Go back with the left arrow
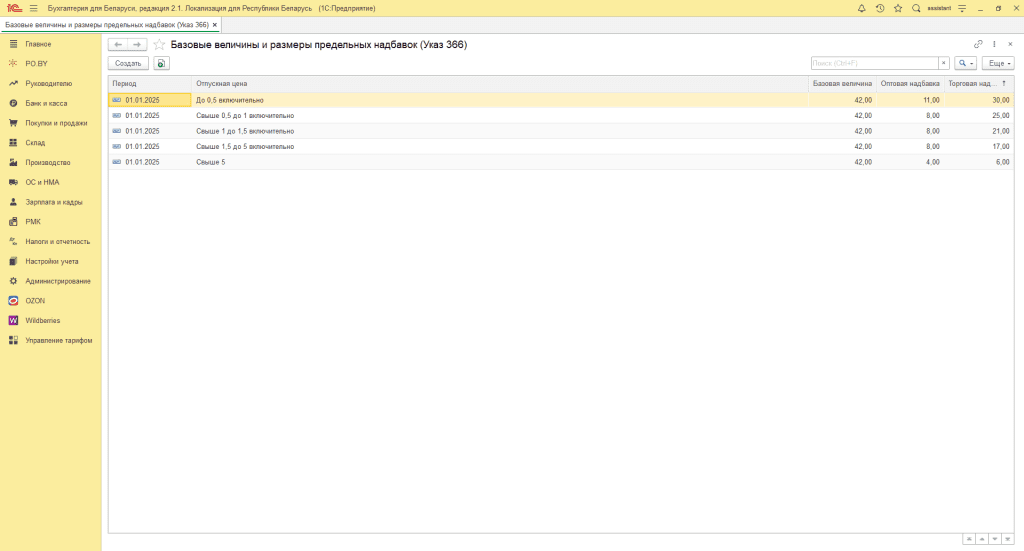 click(118, 45)
